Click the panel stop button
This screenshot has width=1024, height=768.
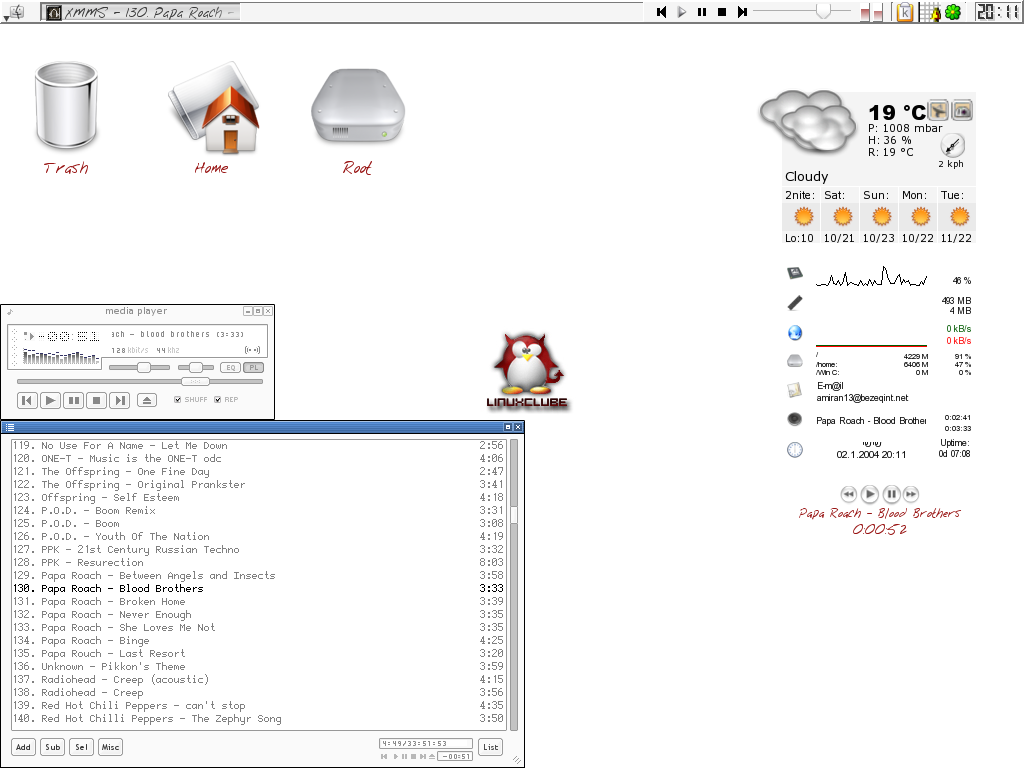click(x=722, y=12)
